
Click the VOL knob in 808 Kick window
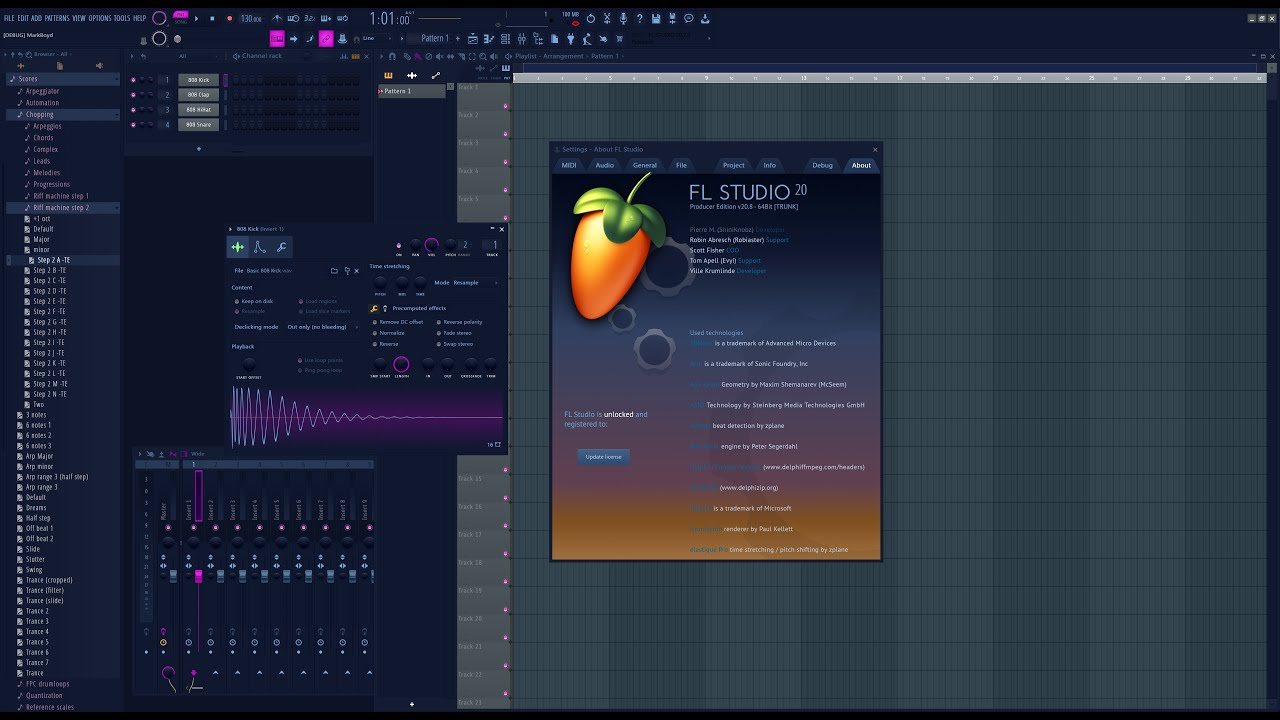[432, 244]
